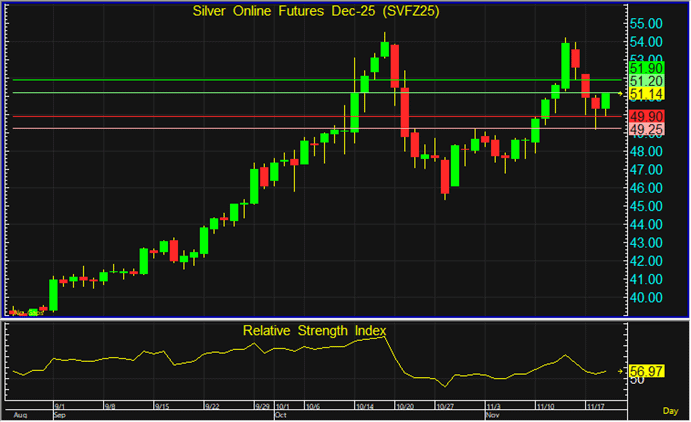
Task: Click the last green candlestick on the right
Action: click(606, 100)
